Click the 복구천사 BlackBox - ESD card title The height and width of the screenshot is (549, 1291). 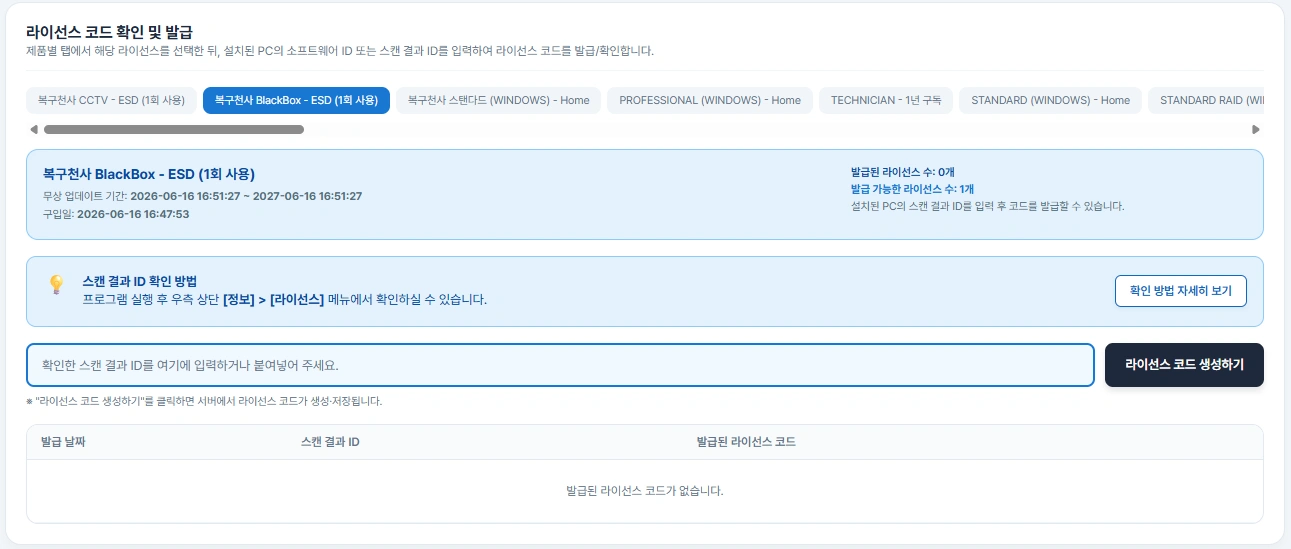coord(149,175)
